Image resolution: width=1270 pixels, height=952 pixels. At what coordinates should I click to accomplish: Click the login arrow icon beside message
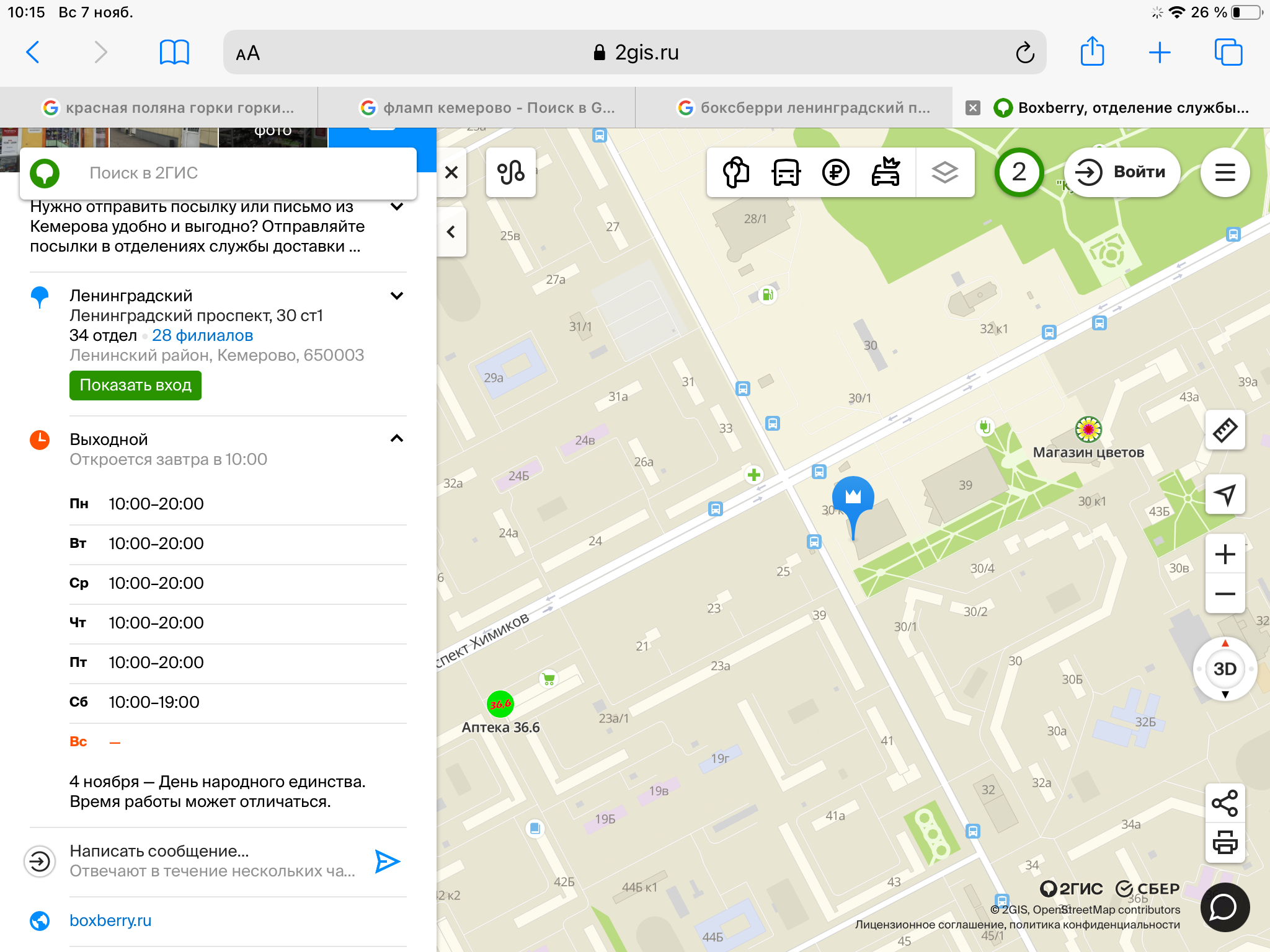tap(40, 862)
